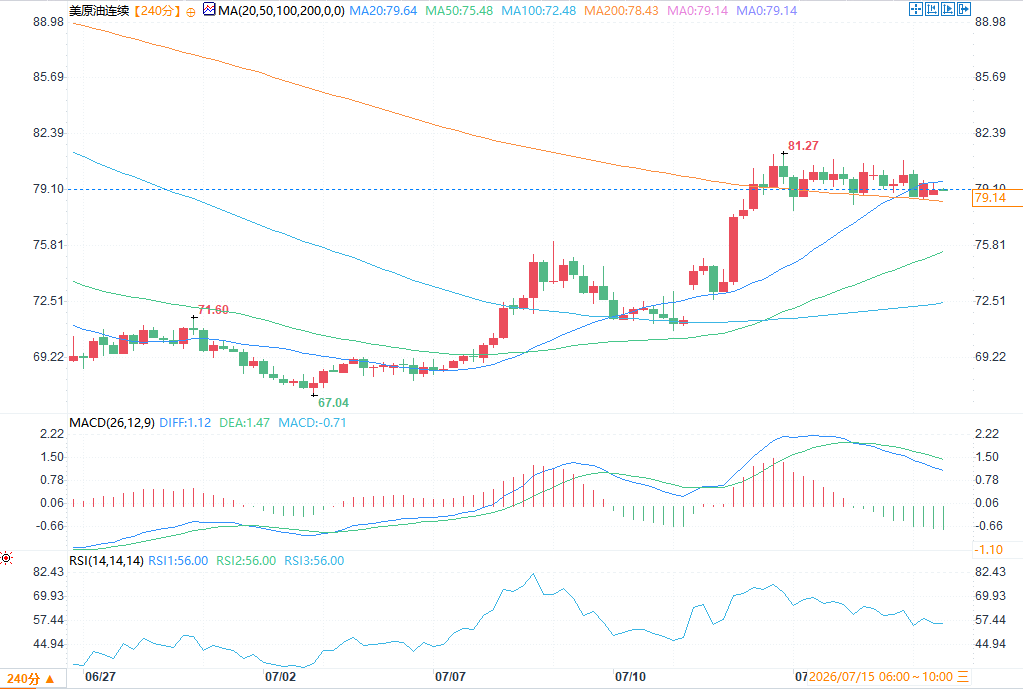
Task: Enable the crosshair cursor tool icon
Action: point(915,9)
